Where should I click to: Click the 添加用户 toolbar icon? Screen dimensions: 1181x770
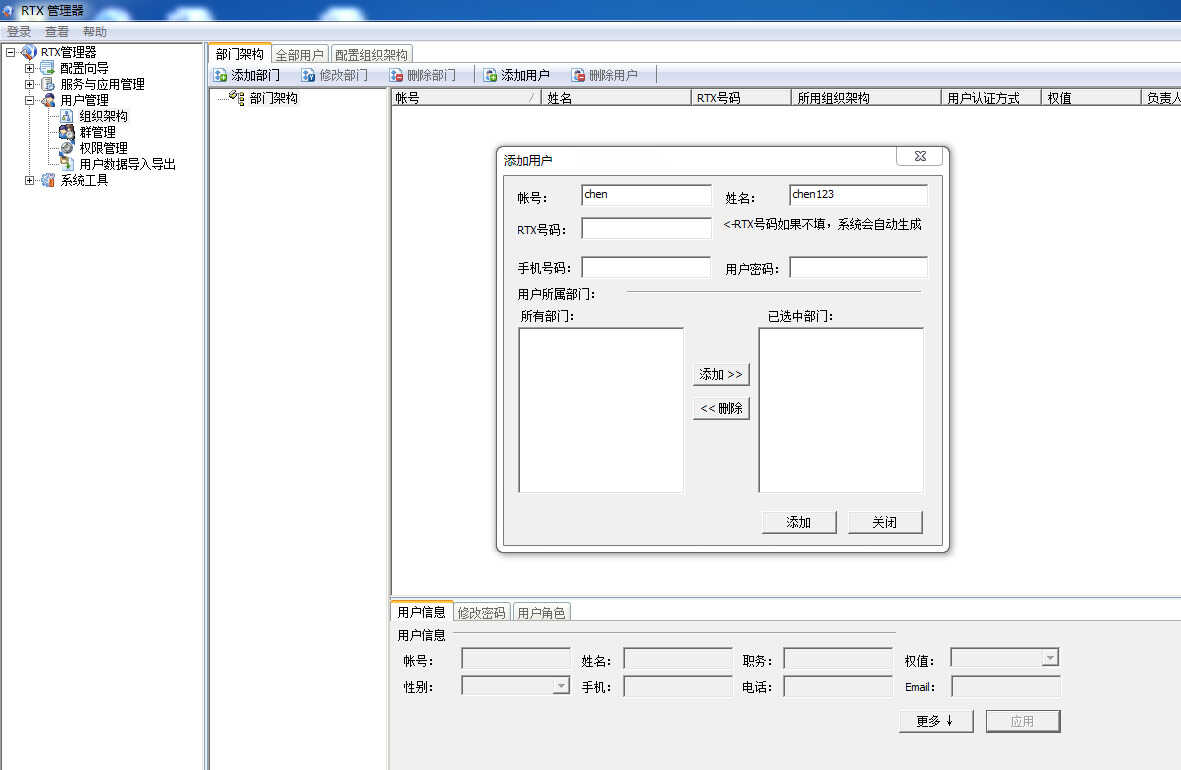click(x=490, y=75)
